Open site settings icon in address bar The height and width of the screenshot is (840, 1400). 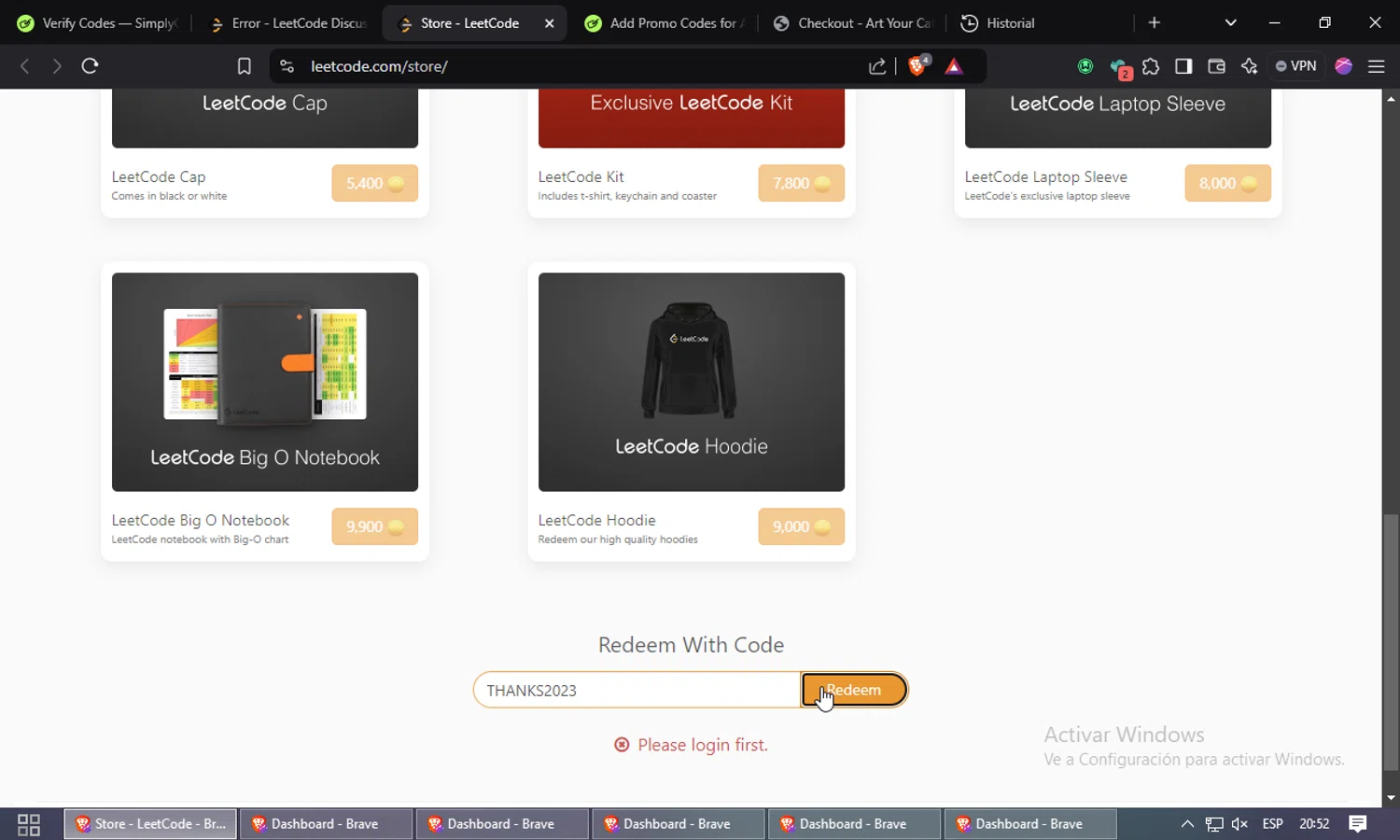pos(287,66)
